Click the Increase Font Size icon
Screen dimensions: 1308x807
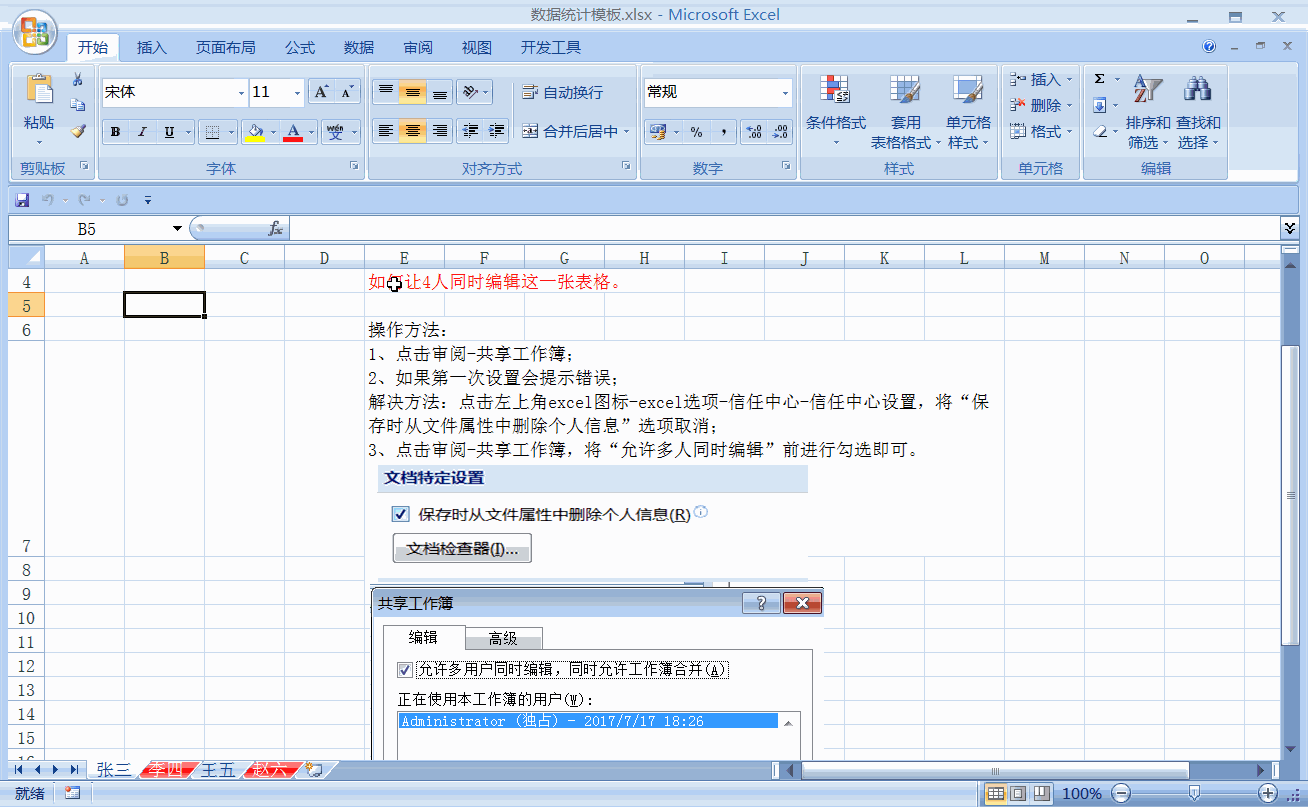pyautogui.click(x=321, y=92)
